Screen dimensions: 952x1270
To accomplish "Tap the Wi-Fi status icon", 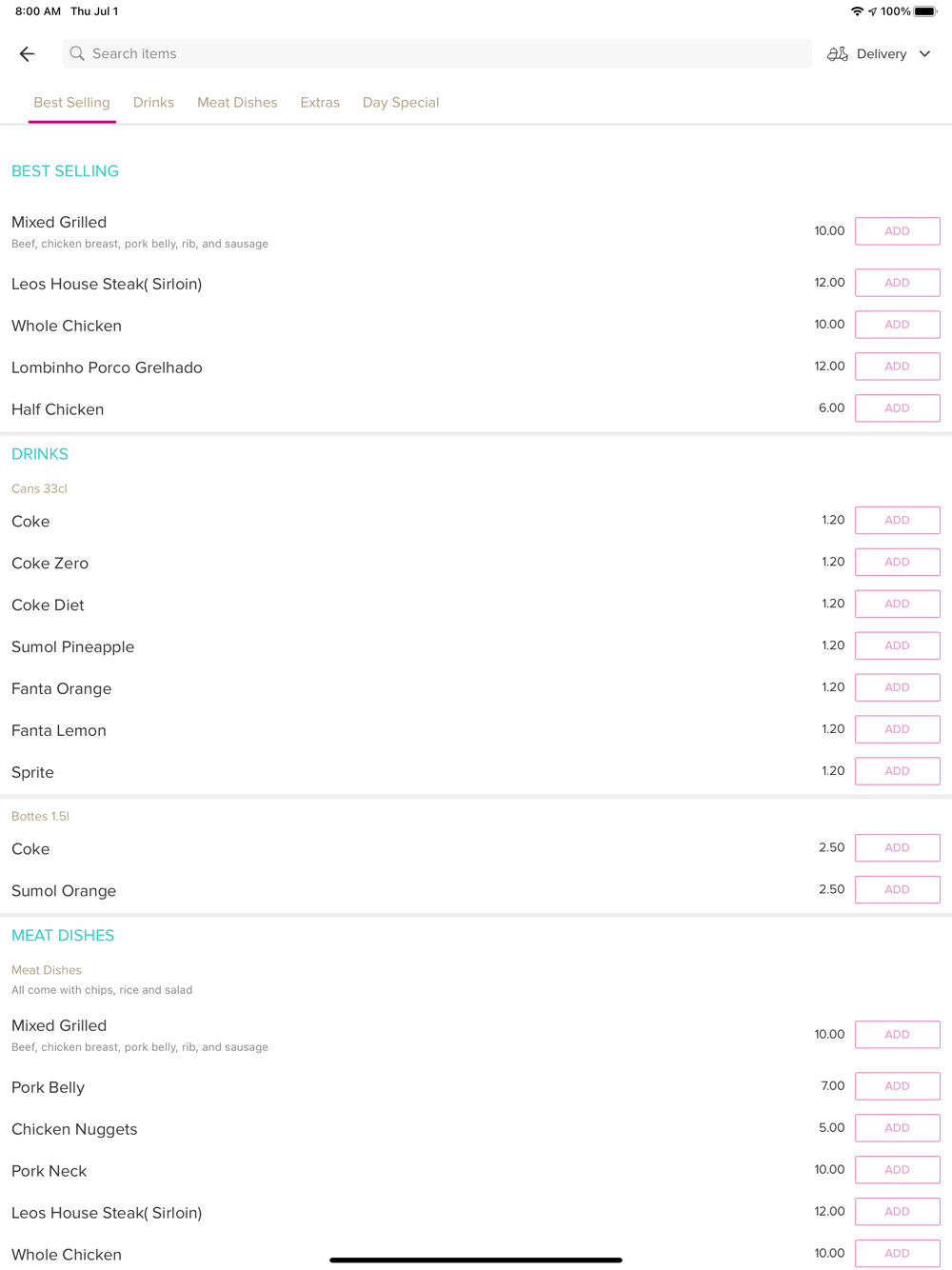I will (x=857, y=11).
